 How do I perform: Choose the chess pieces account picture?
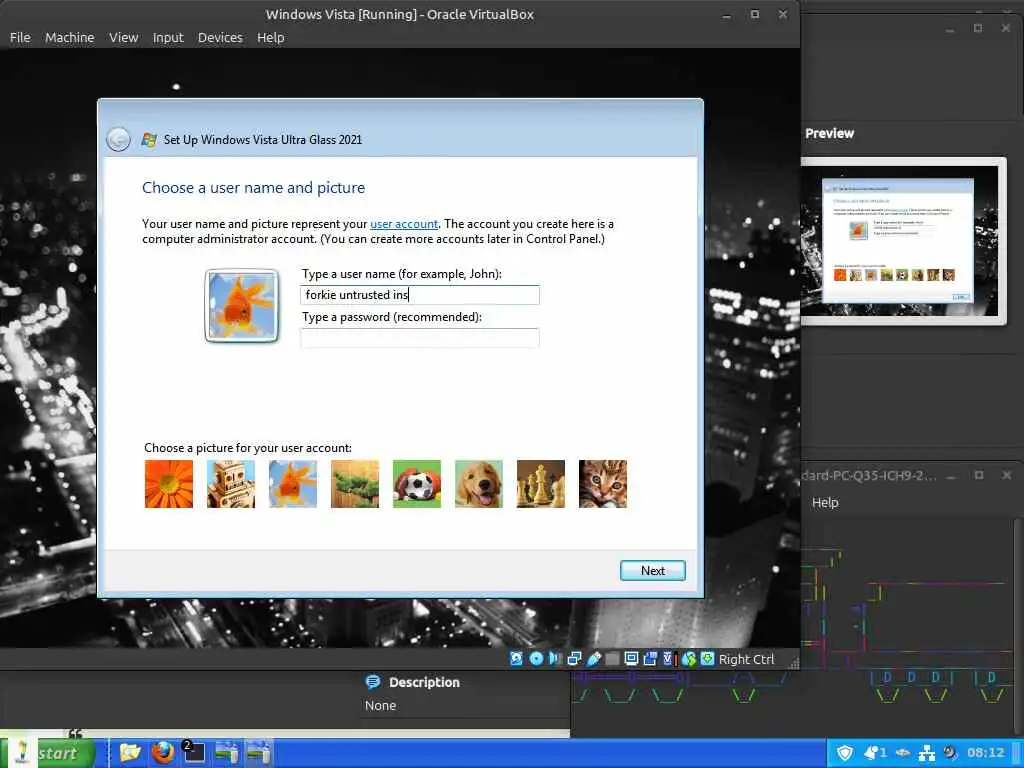tap(541, 484)
